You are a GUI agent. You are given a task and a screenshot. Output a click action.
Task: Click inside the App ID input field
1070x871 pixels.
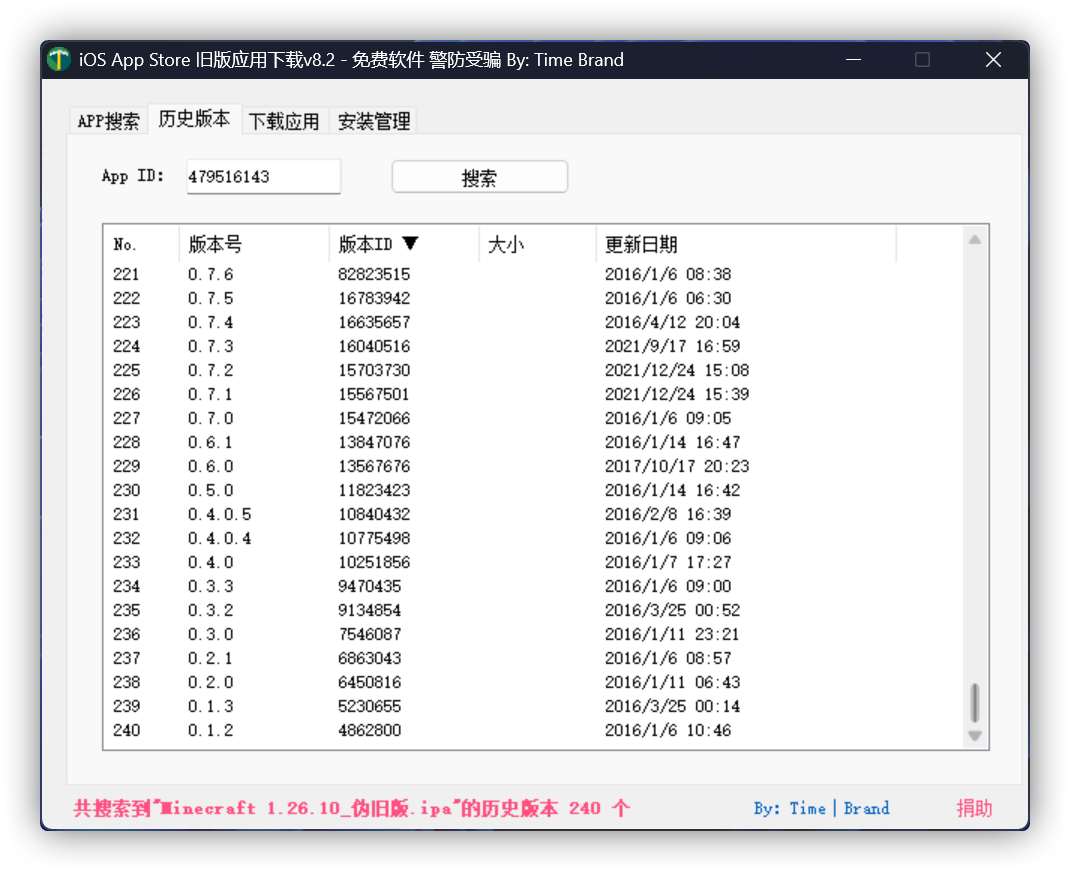click(x=263, y=176)
